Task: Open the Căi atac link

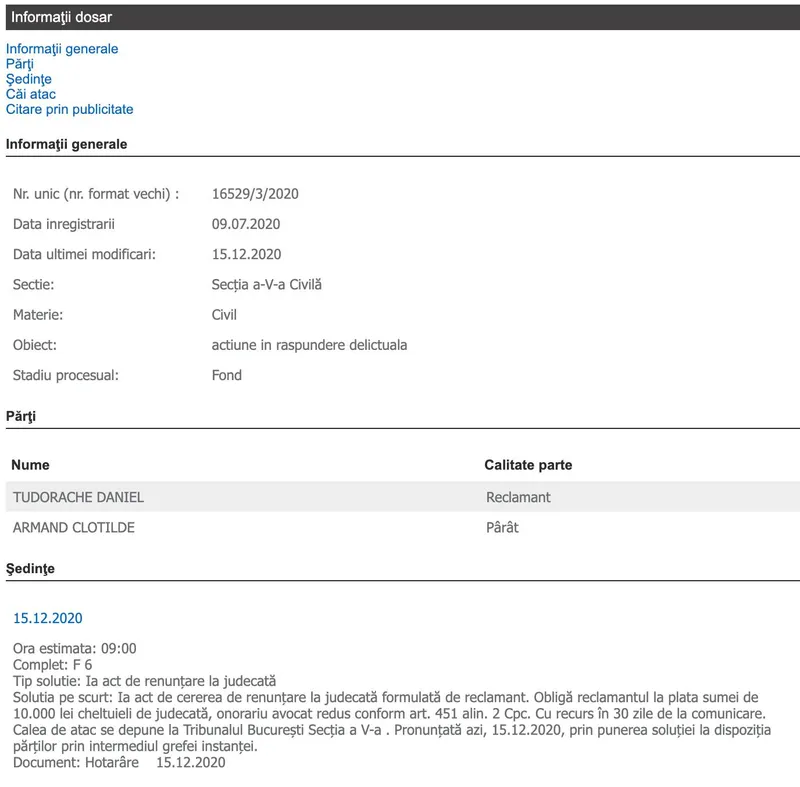Action: tap(31, 94)
